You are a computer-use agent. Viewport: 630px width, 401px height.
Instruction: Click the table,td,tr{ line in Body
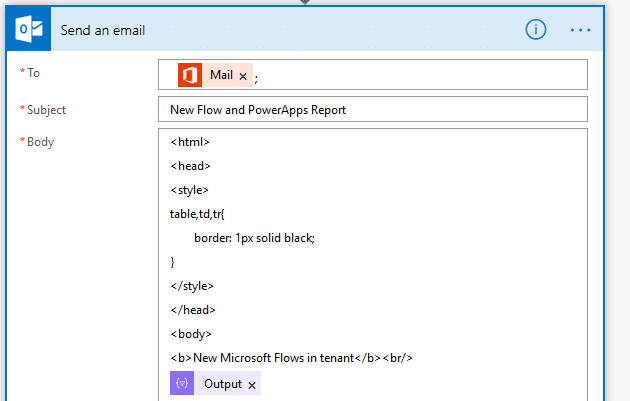point(197,214)
